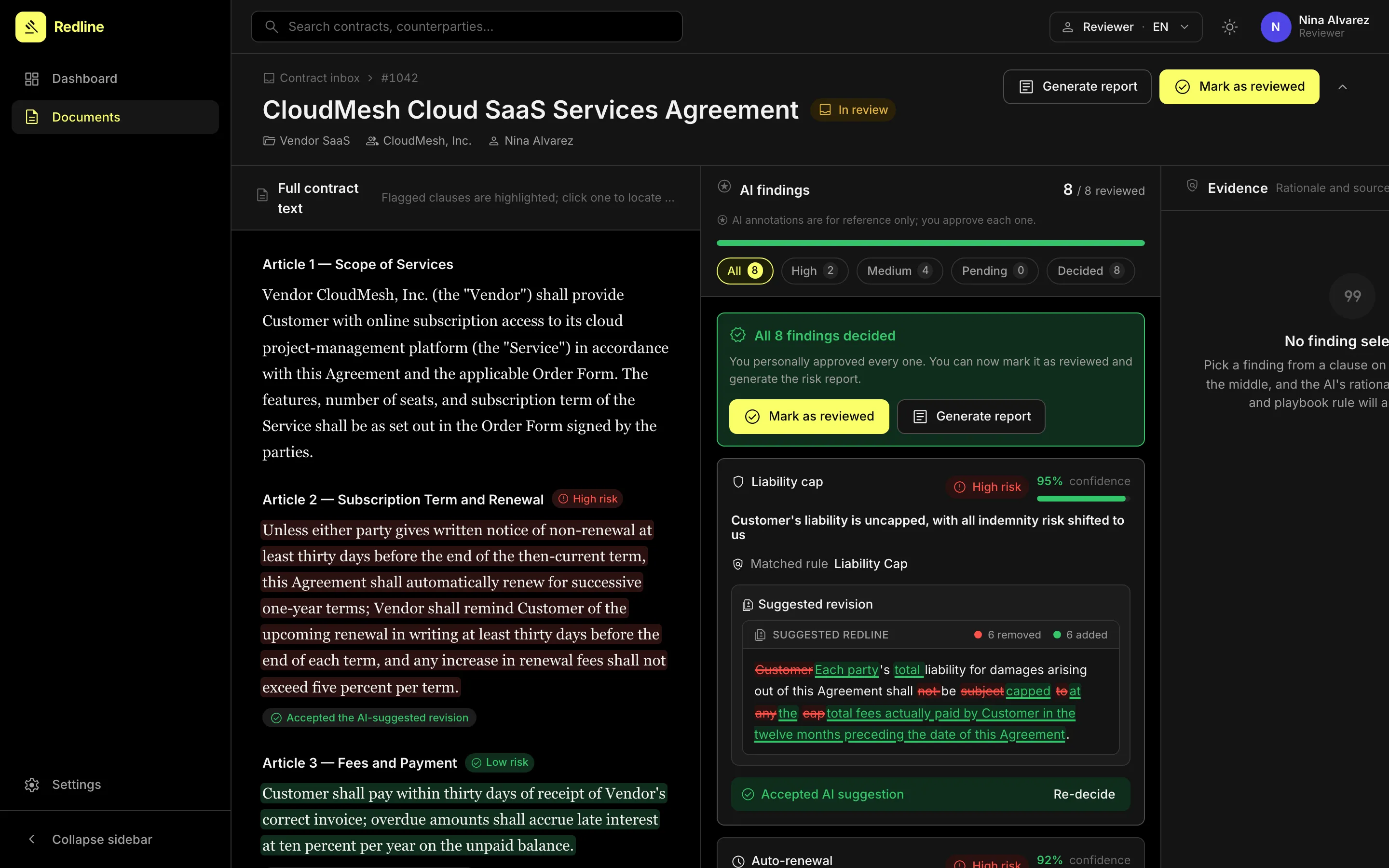
Task: Click Re-decide on Liability cap finding
Action: [1084, 795]
